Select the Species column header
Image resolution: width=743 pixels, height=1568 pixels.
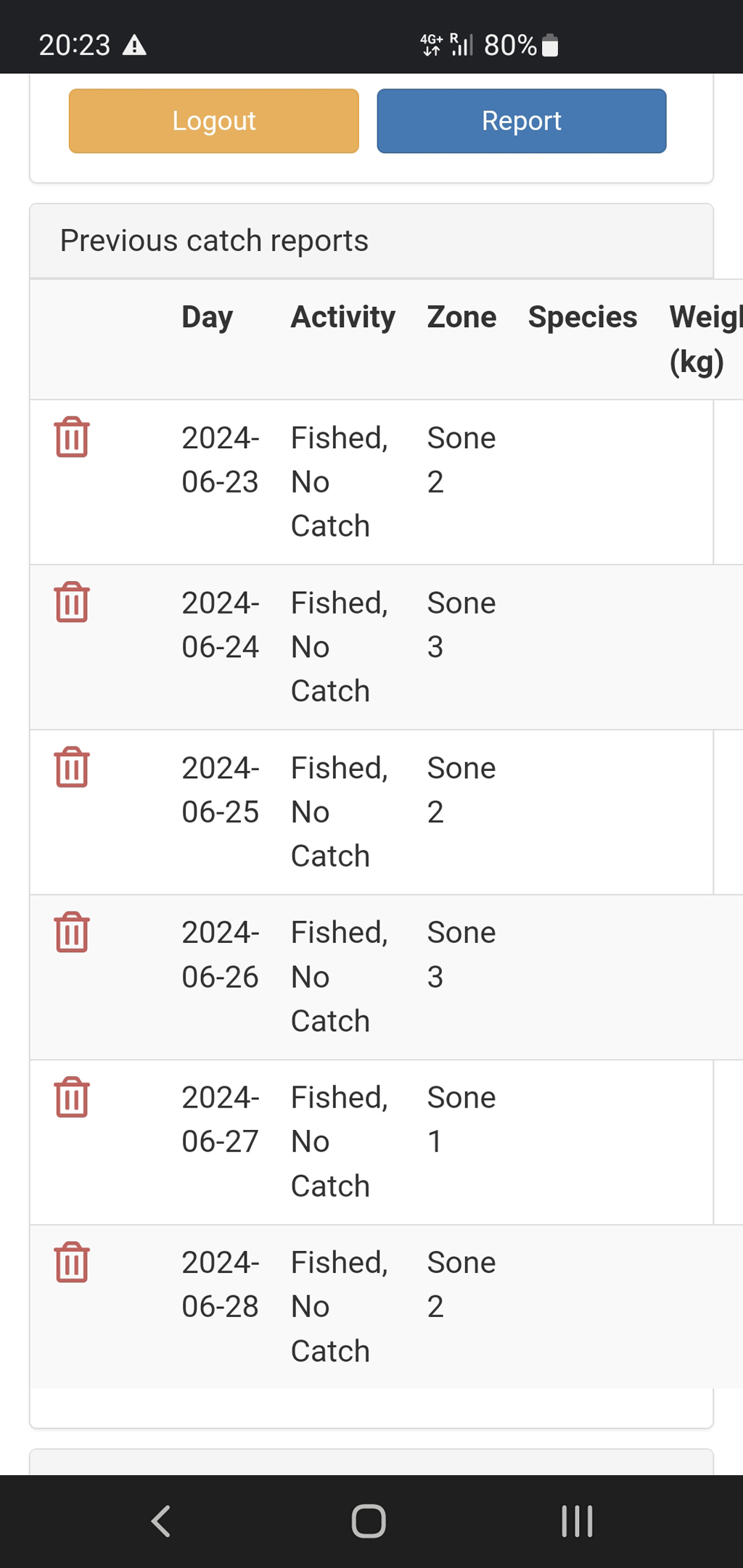click(583, 318)
